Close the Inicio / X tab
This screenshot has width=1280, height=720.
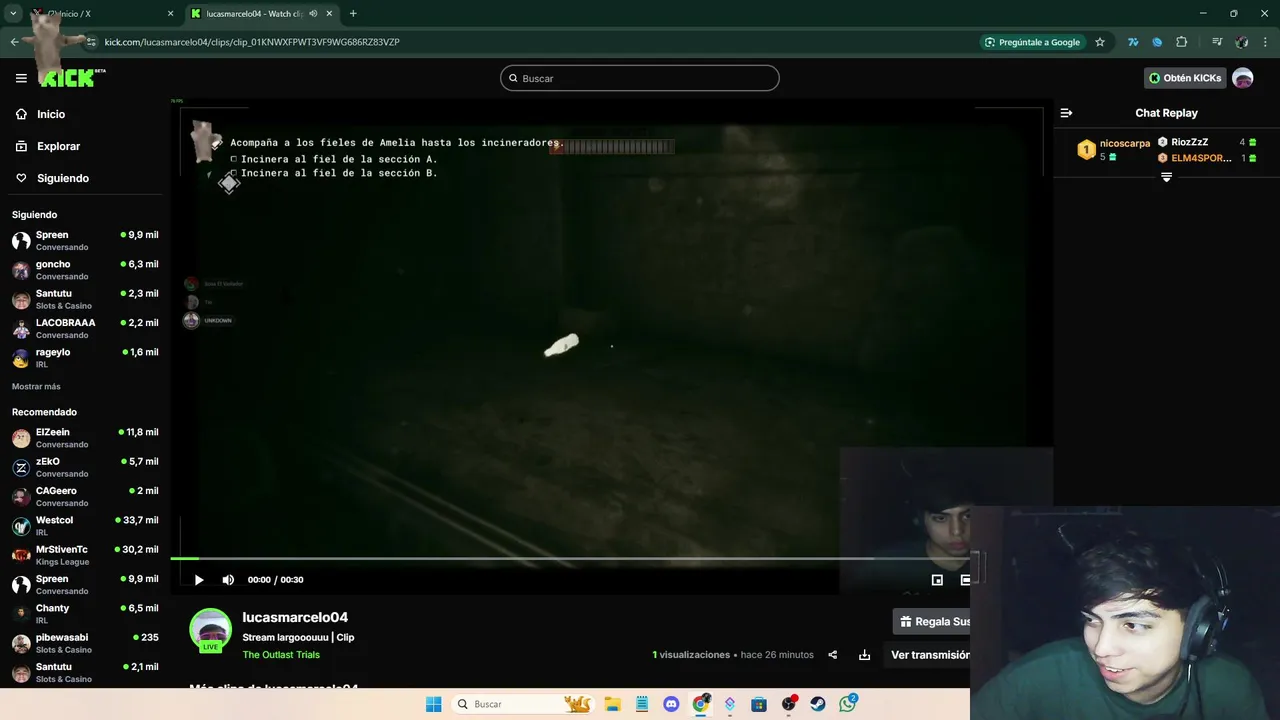click(170, 14)
